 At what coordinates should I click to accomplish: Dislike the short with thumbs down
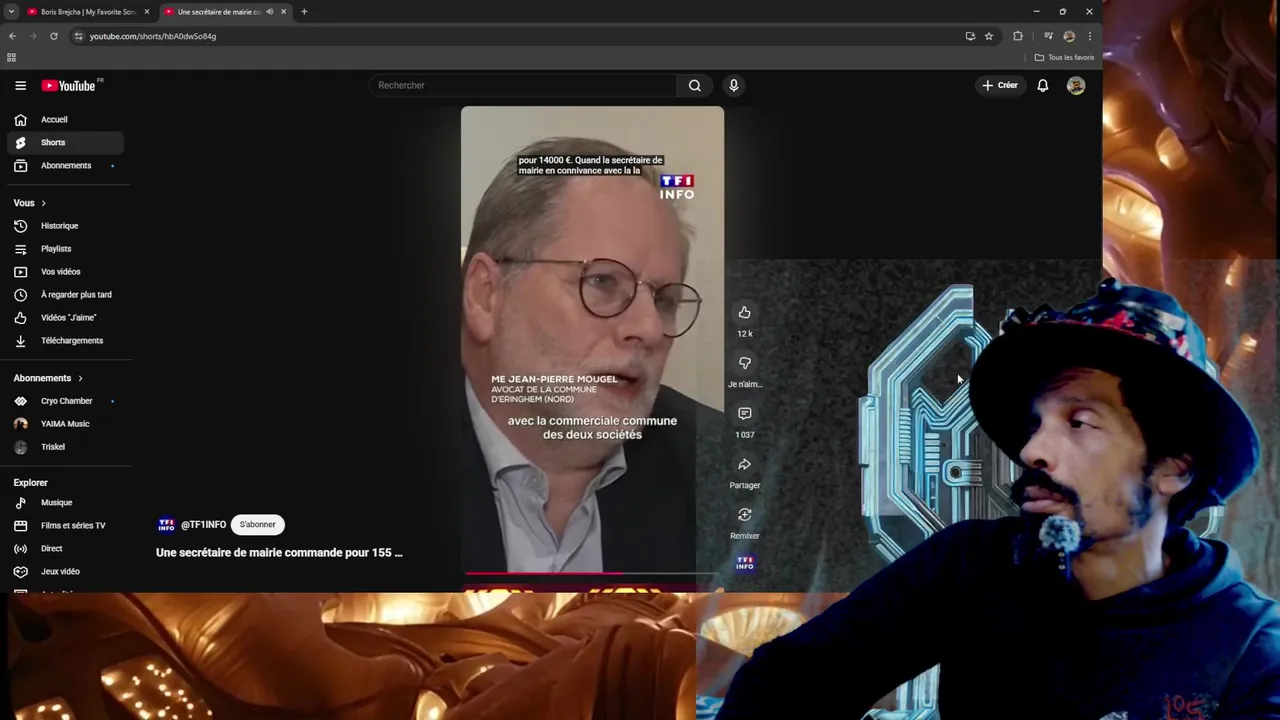tap(744, 363)
